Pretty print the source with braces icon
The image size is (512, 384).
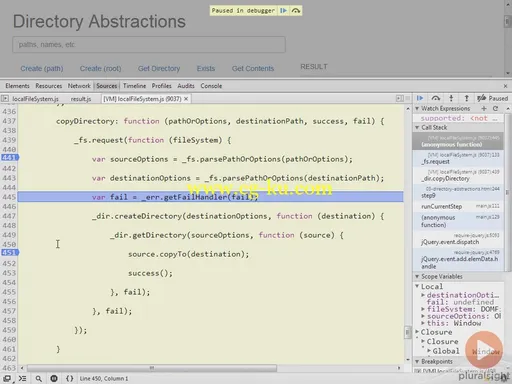[x=69, y=379]
